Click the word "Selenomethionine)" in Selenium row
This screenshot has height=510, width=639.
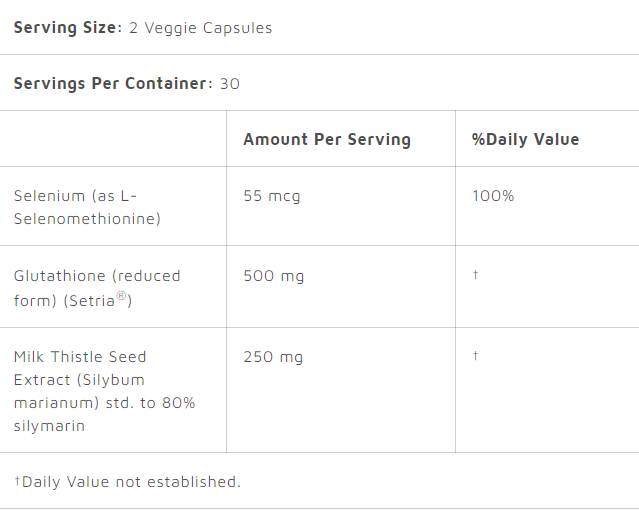point(87,218)
